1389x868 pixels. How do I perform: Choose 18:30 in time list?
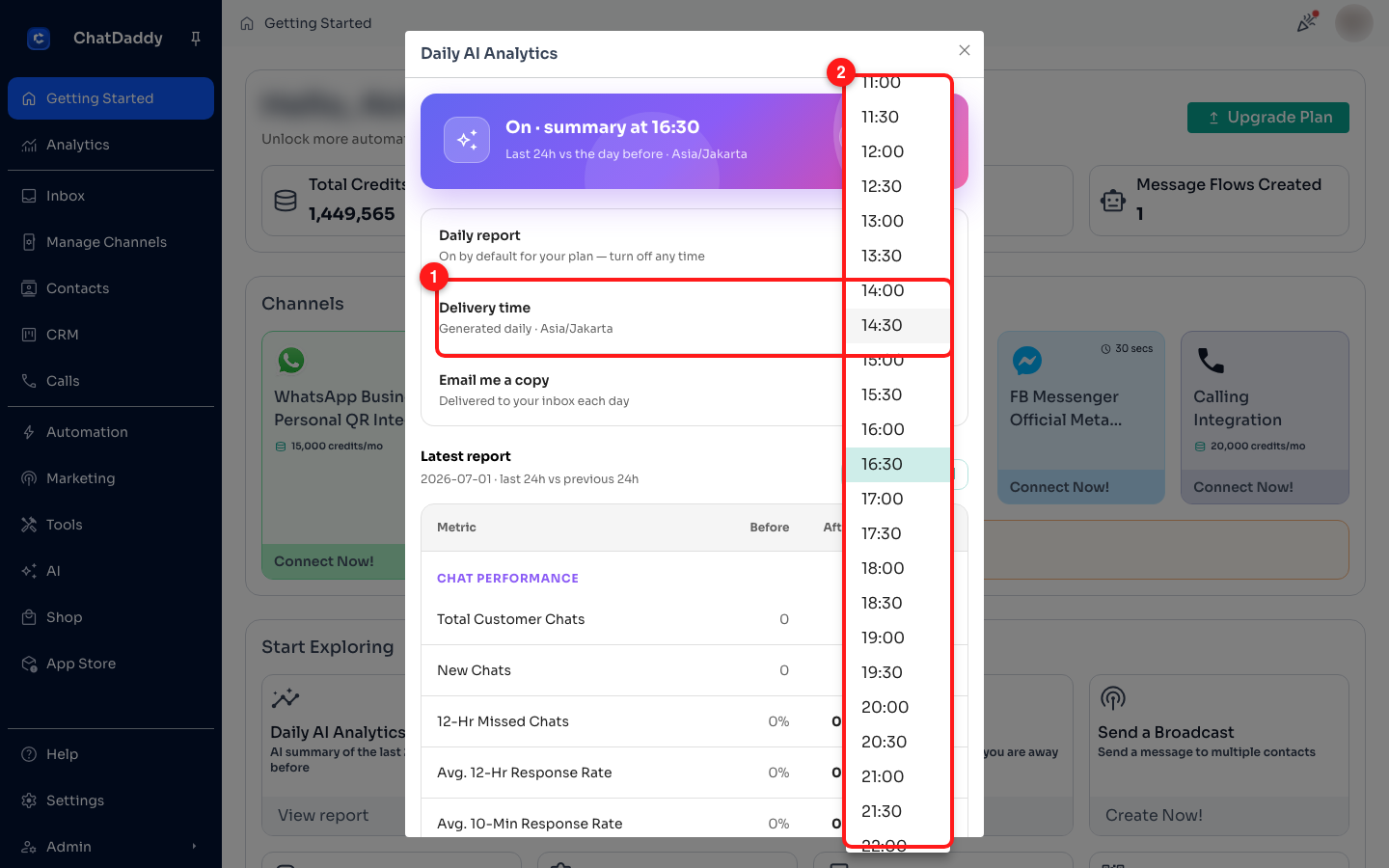tap(898, 603)
